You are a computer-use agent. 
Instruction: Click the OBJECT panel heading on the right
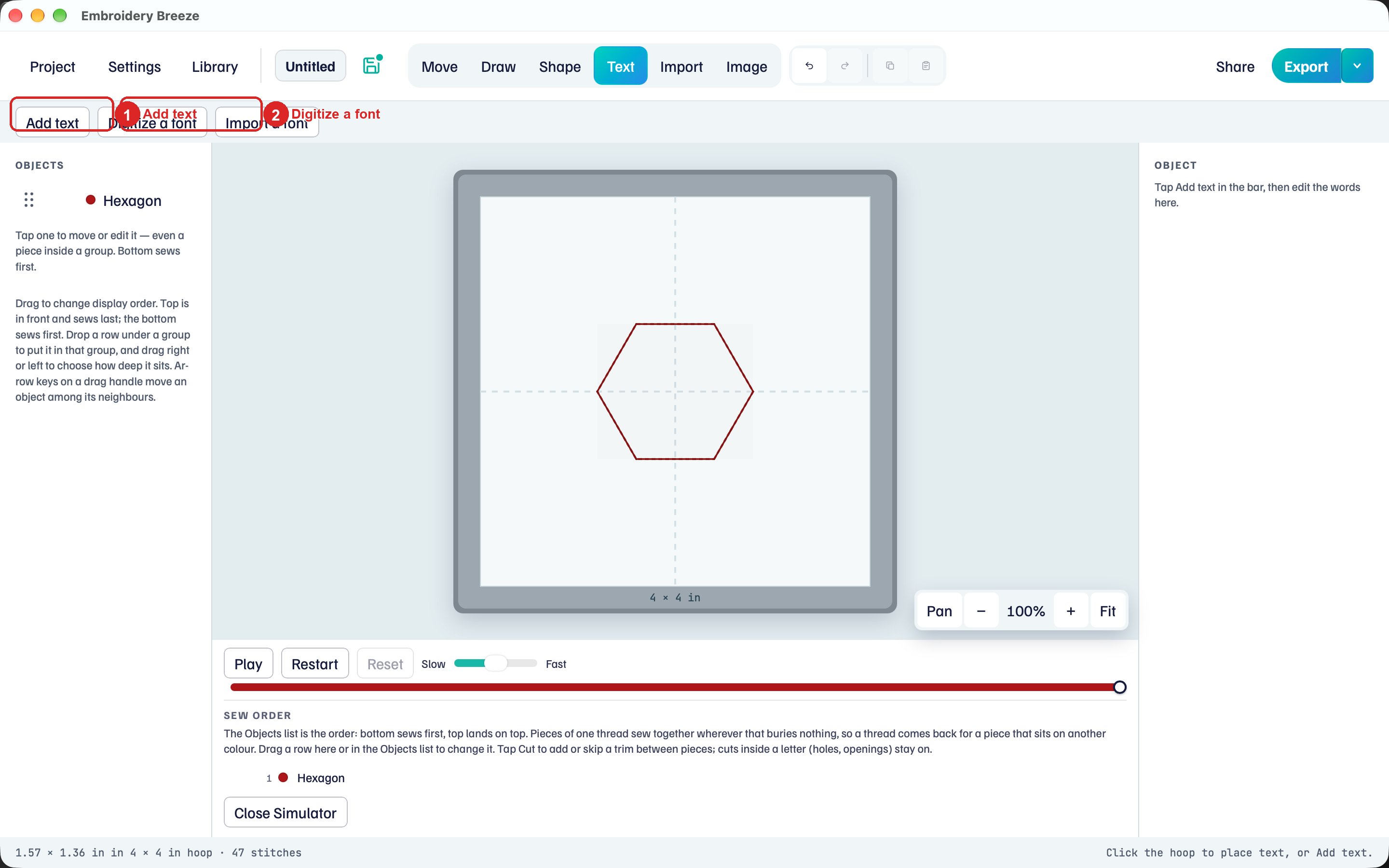click(1175, 165)
